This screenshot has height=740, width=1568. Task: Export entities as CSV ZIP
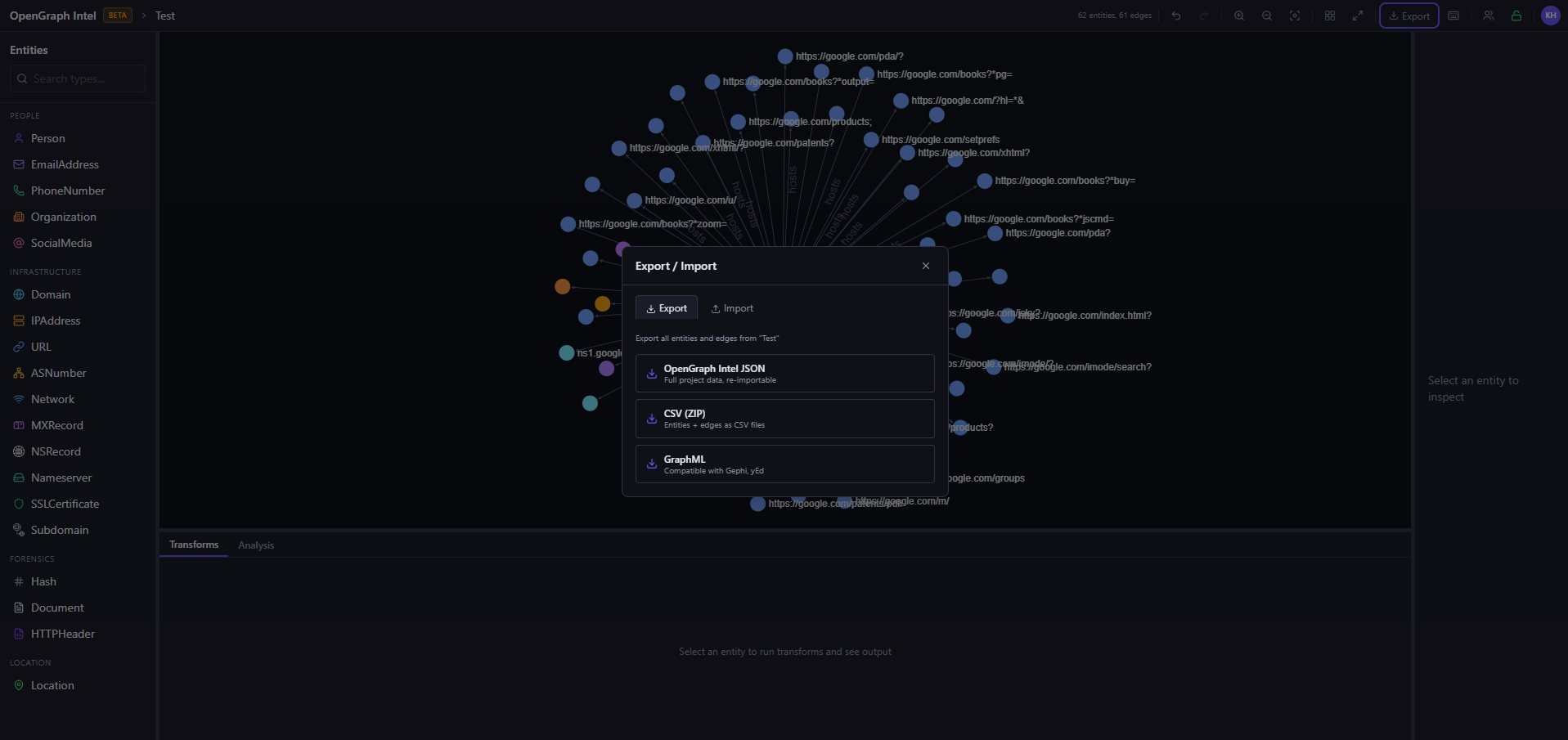(784, 418)
